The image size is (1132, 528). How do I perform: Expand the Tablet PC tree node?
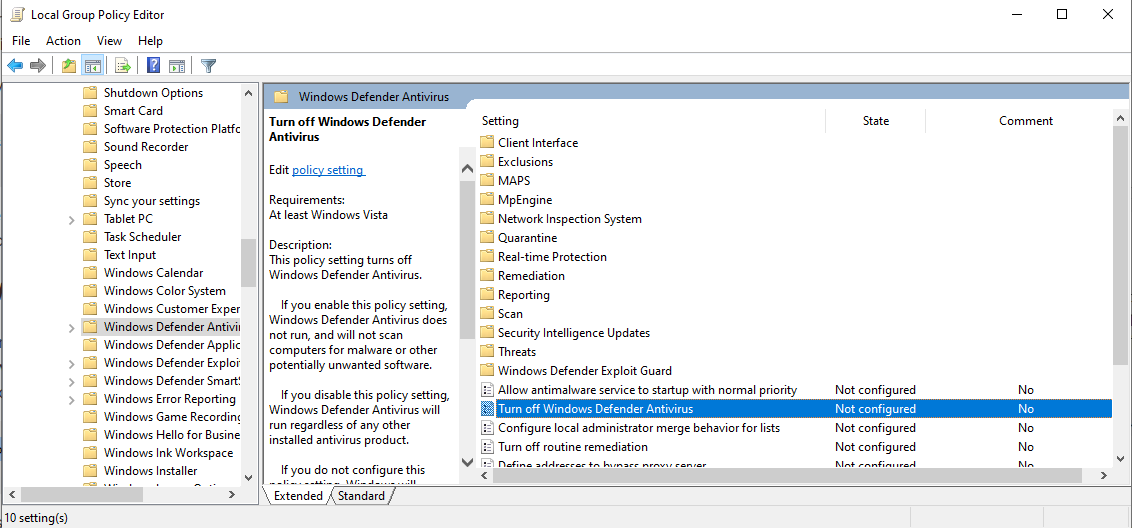pyautogui.click(x=71, y=219)
